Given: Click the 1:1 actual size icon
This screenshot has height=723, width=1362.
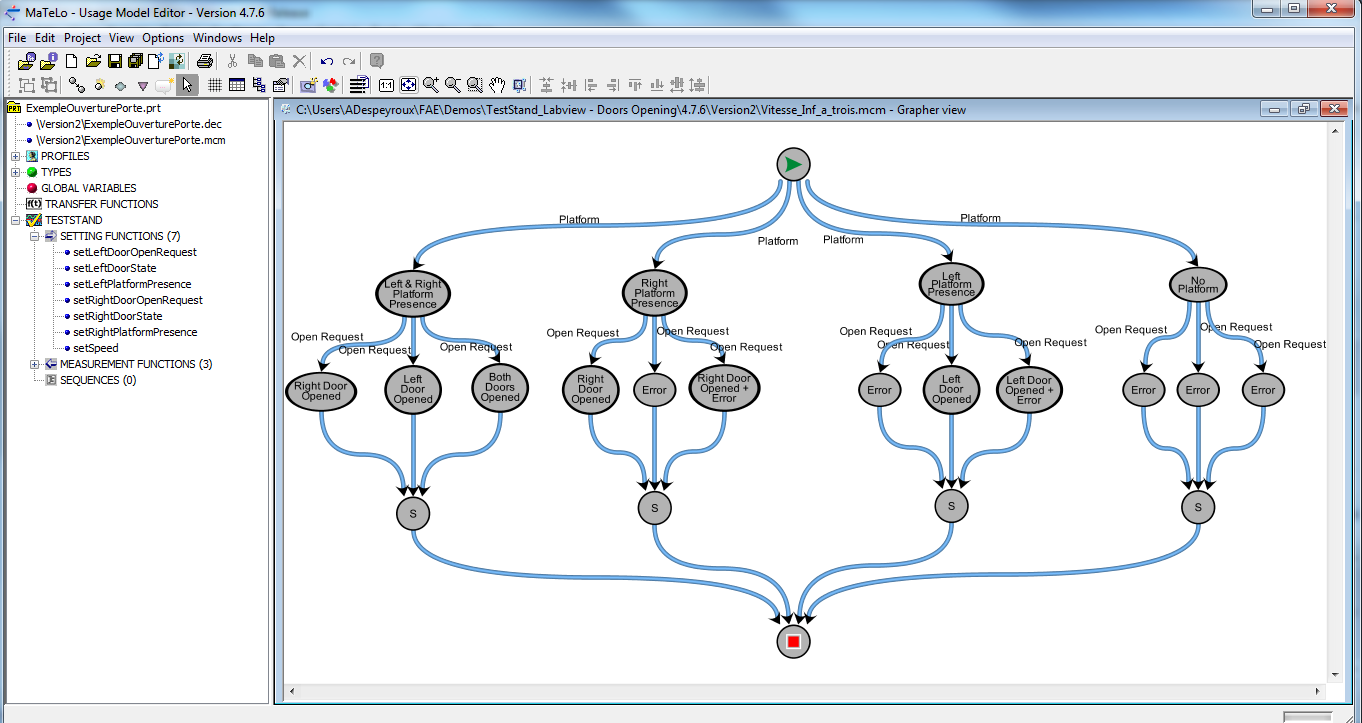Looking at the screenshot, I should 386,85.
